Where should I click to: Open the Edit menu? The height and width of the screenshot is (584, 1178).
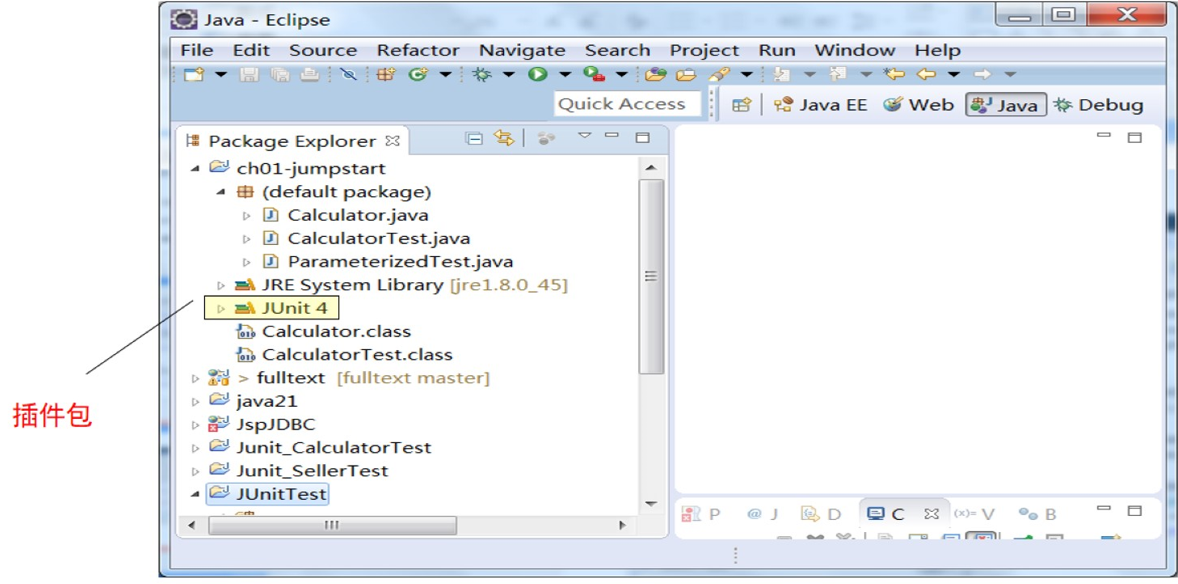[251, 50]
